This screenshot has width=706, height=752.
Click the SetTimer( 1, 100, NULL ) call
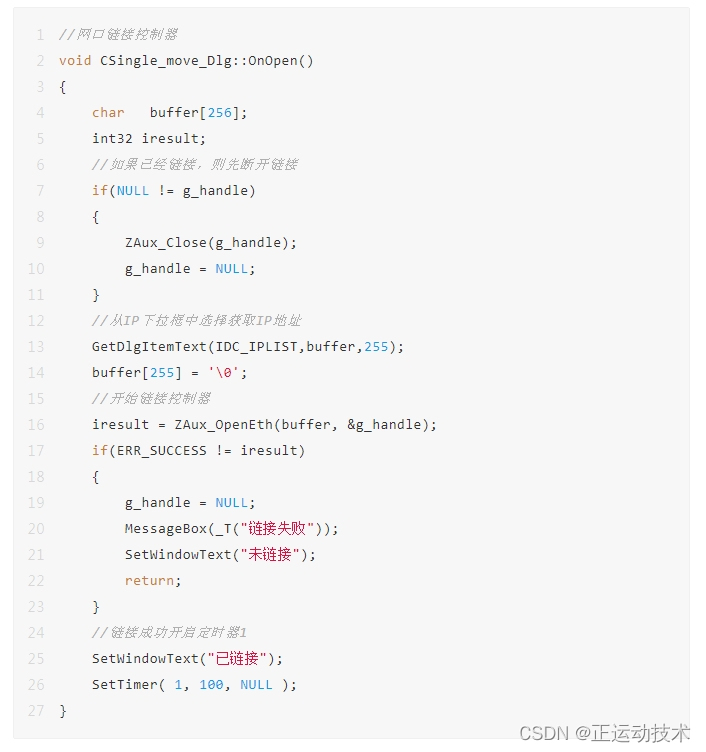(x=195, y=685)
